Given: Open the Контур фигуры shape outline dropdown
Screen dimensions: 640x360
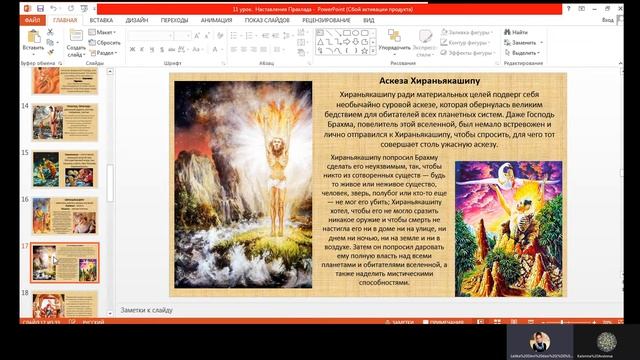Looking at the screenshot, I should pyautogui.click(x=465, y=42).
